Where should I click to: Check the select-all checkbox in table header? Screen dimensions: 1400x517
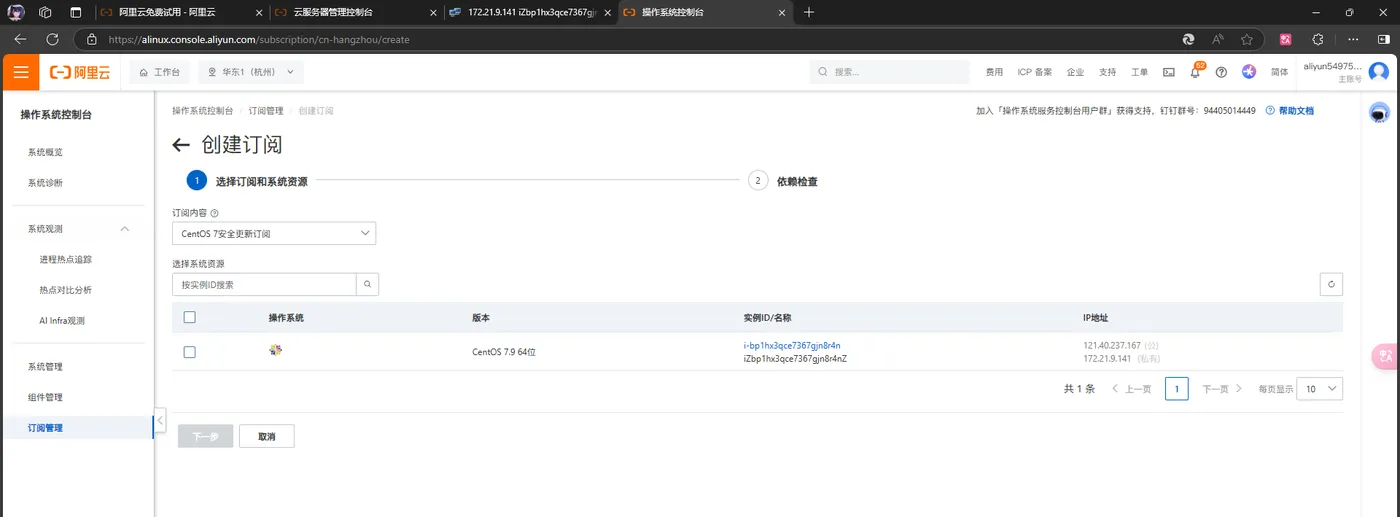pos(190,317)
